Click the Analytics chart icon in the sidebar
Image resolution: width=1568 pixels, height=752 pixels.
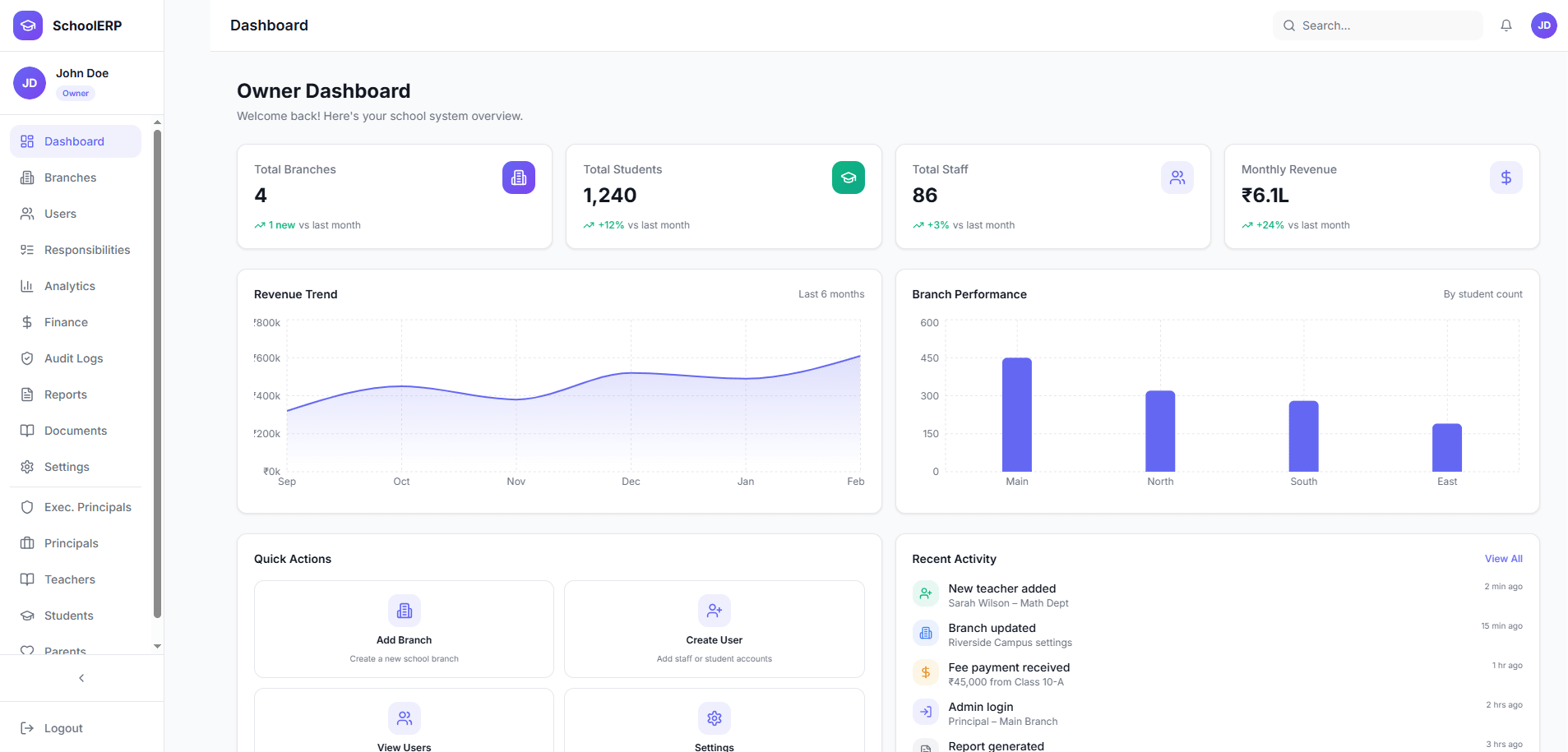pos(27,286)
